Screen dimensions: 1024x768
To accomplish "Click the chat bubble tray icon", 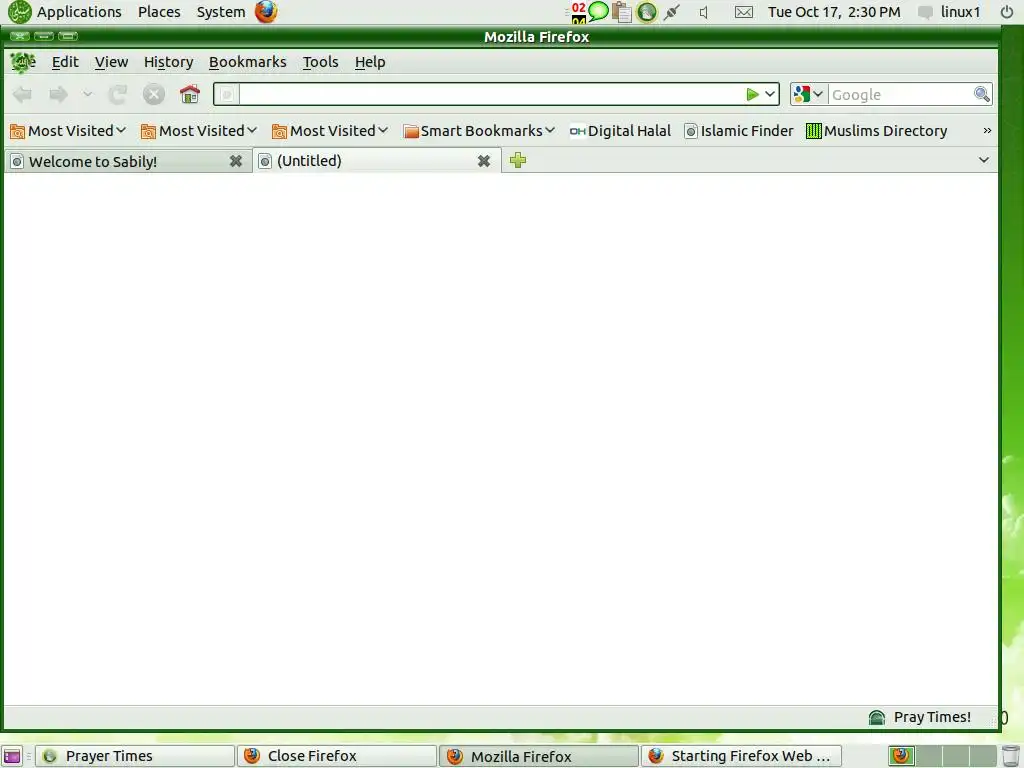I will point(598,11).
